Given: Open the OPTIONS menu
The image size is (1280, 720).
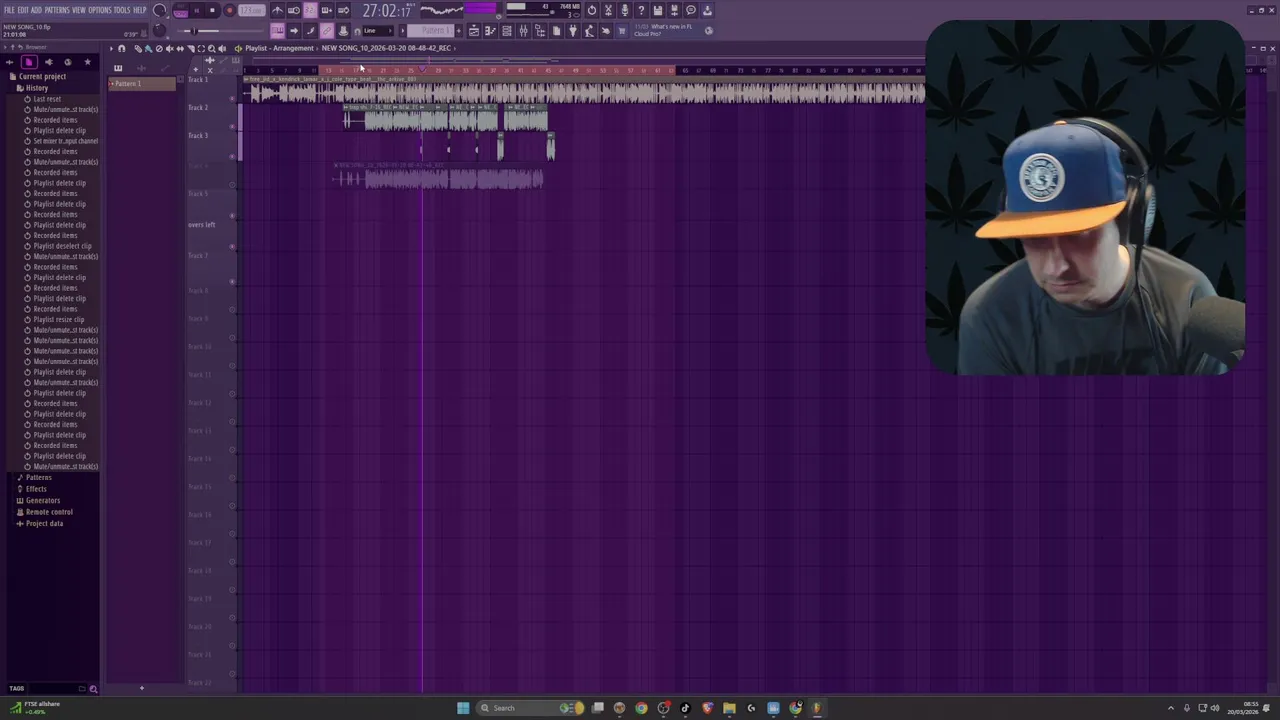Looking at the screenshot, I should (100, 10).
